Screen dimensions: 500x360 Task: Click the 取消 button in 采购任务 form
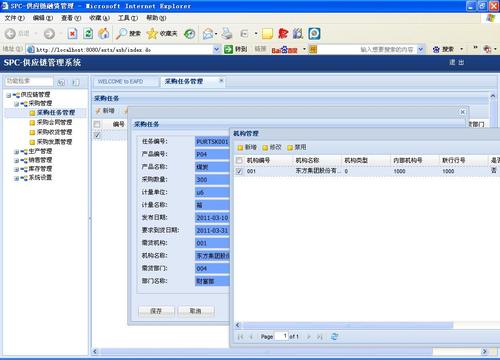click(196, 311)
